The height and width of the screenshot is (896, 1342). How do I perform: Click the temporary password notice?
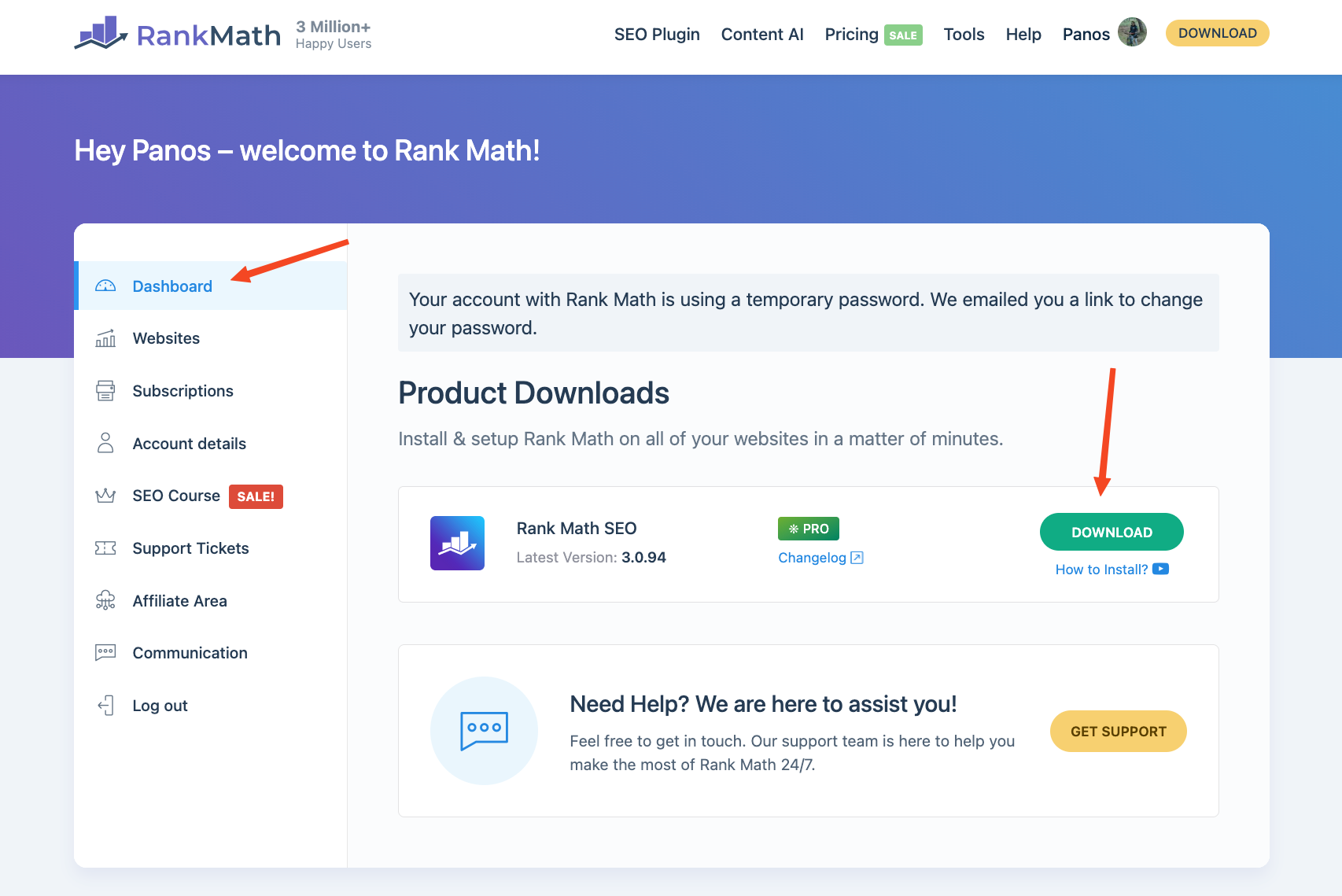tap(809, 313)
